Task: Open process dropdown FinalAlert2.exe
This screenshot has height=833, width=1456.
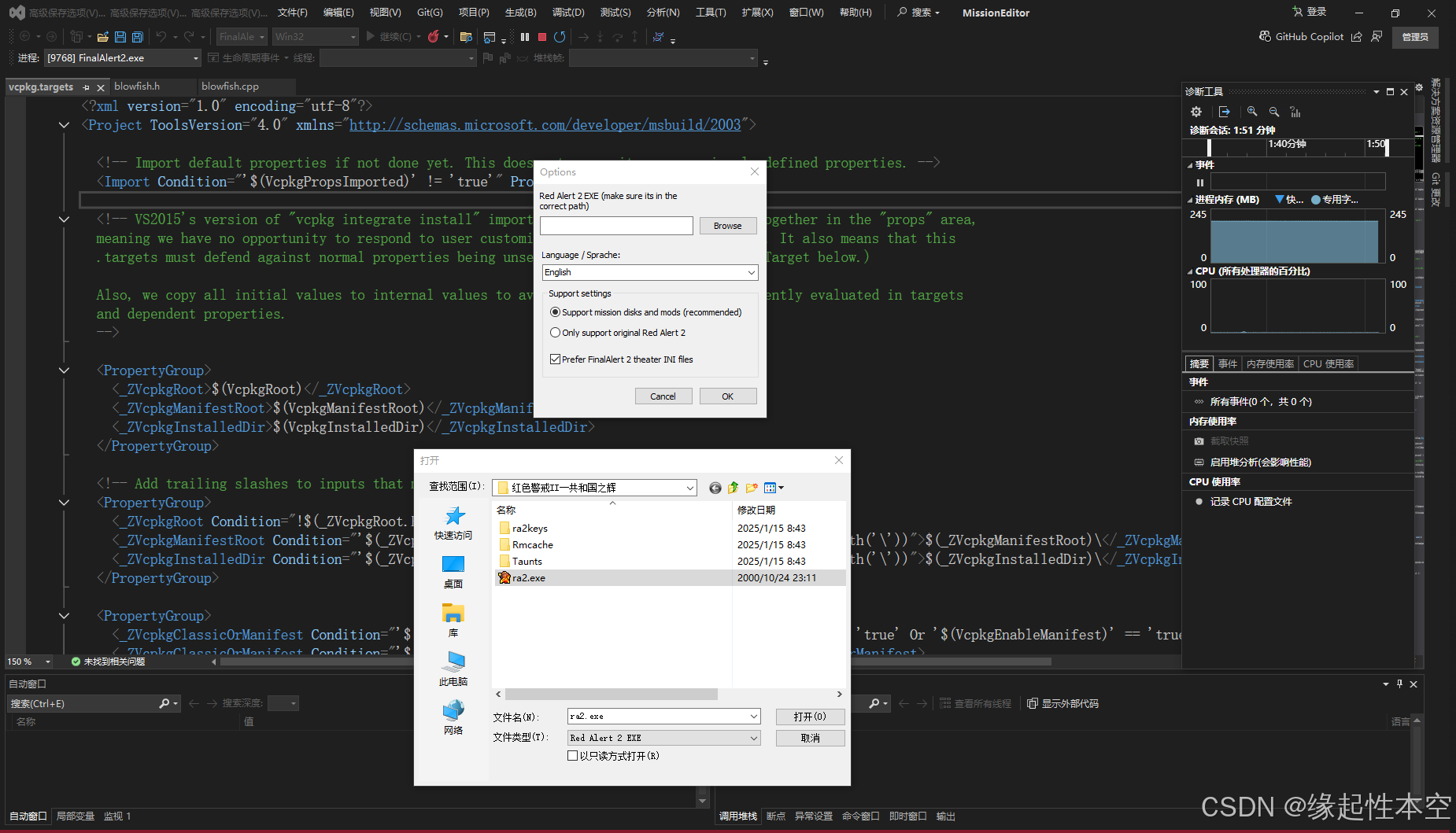Action: 122,58
